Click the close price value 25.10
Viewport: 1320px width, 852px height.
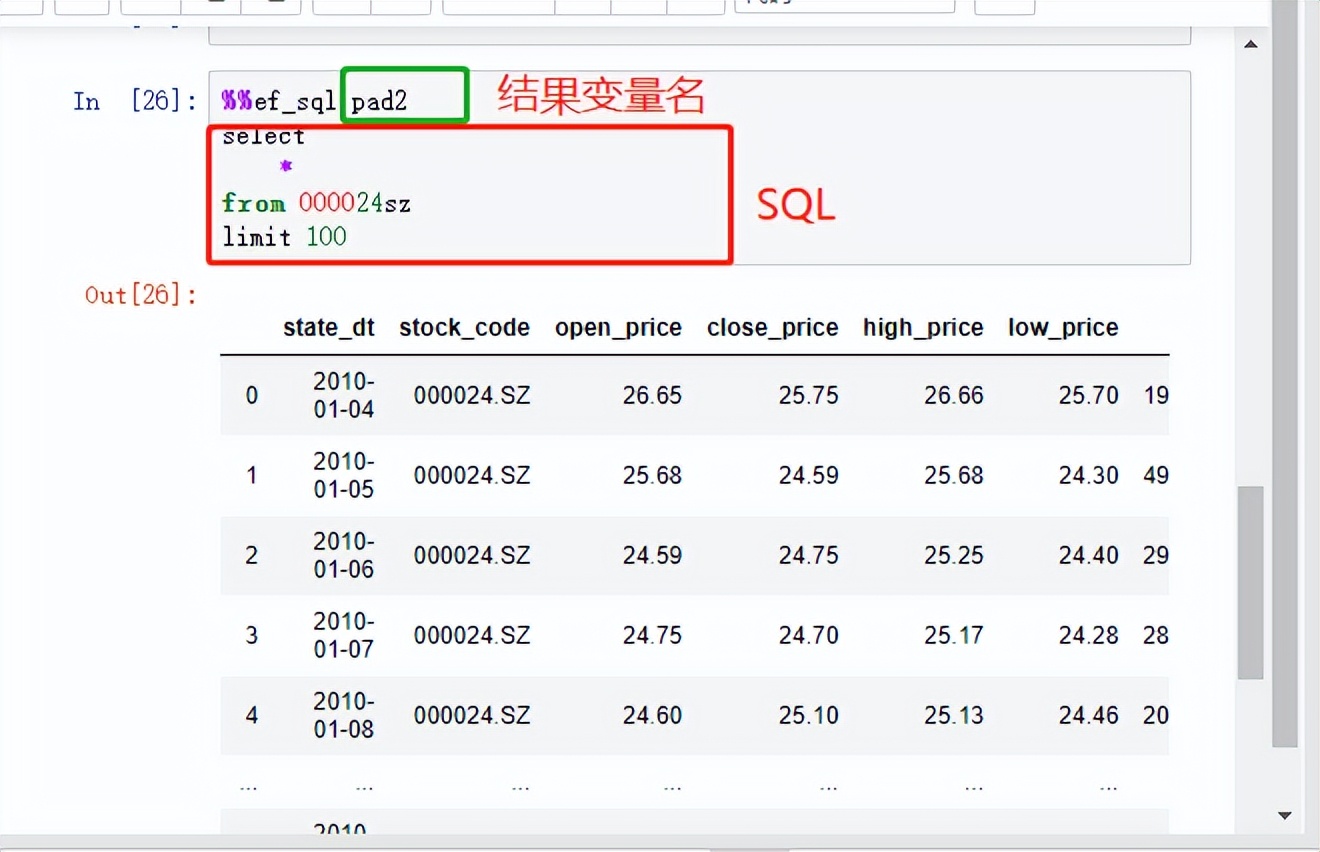tap(808, 715)
